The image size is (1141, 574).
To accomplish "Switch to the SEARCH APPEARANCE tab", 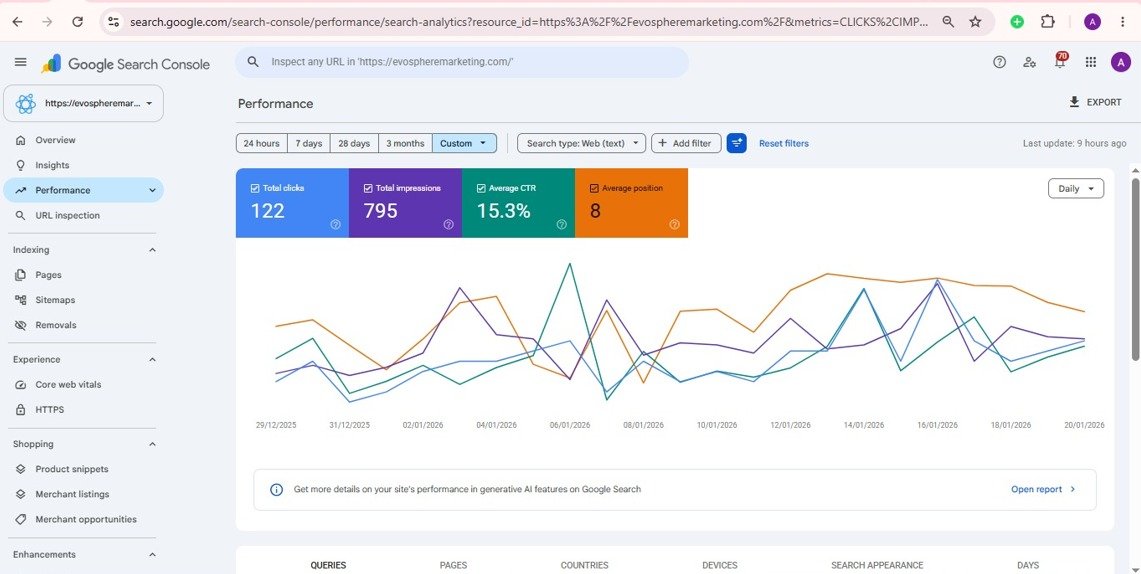I will [877, 565].
